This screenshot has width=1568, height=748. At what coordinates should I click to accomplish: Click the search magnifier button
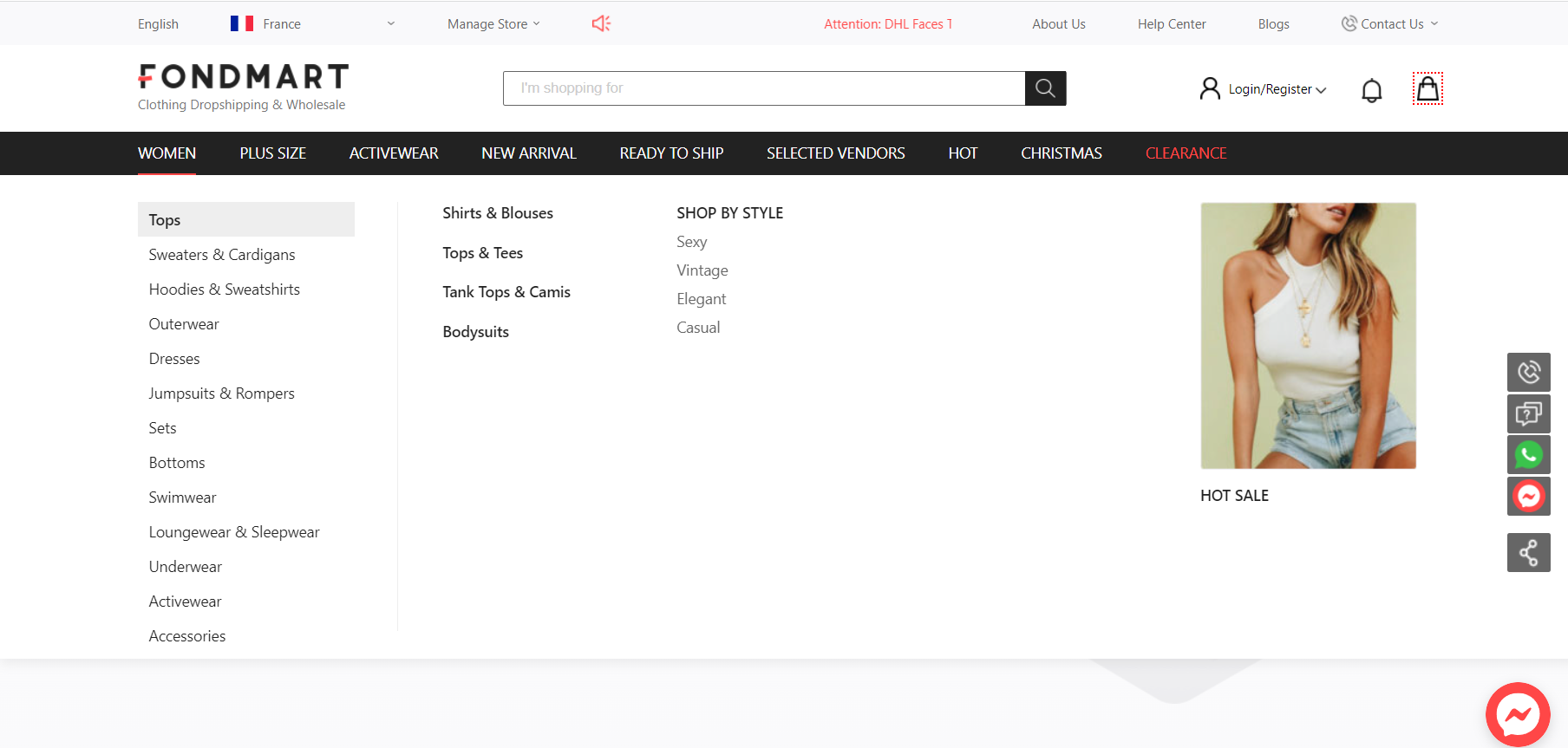tap(1045, 88)
